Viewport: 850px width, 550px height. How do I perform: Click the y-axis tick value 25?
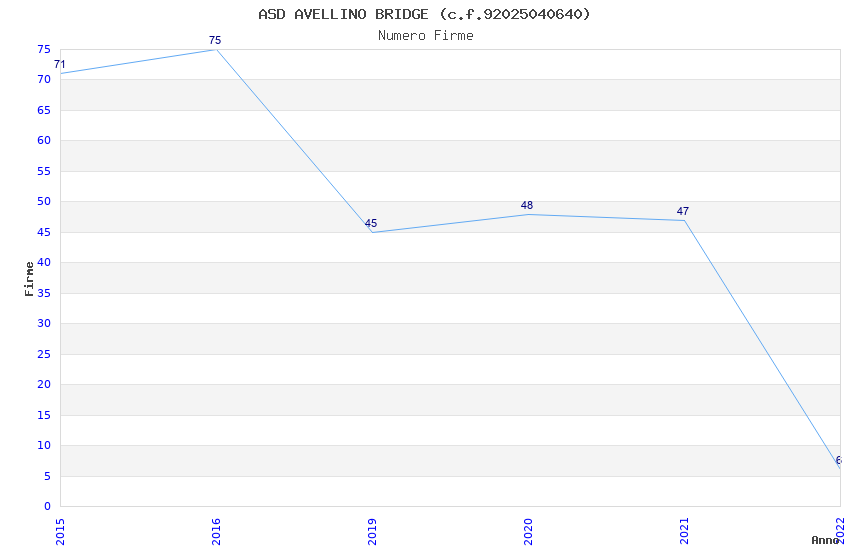tap(44, 354)
